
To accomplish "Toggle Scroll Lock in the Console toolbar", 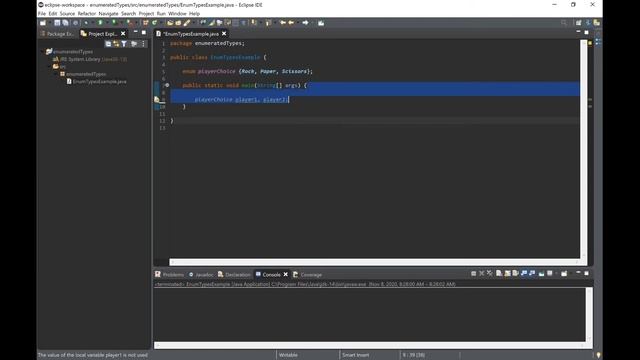I will tap(507, 273).
